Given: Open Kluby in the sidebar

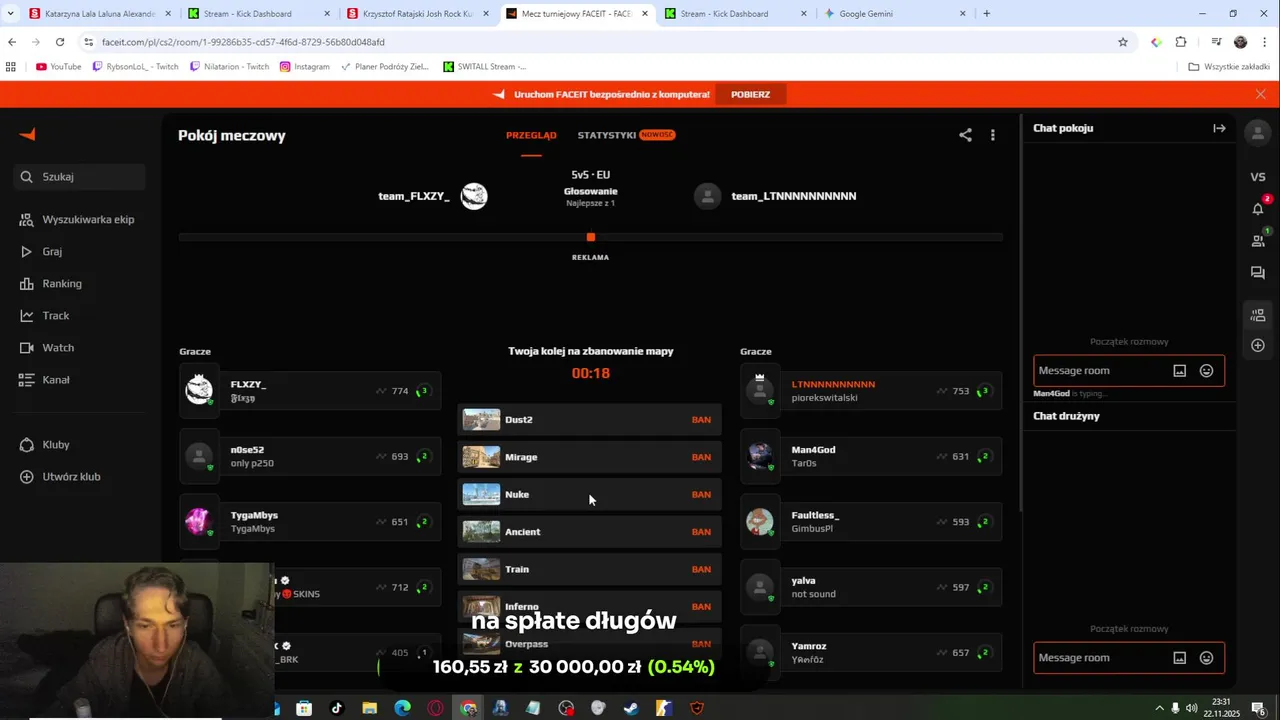Looking at the screenshot, I should tap(45, 445).
